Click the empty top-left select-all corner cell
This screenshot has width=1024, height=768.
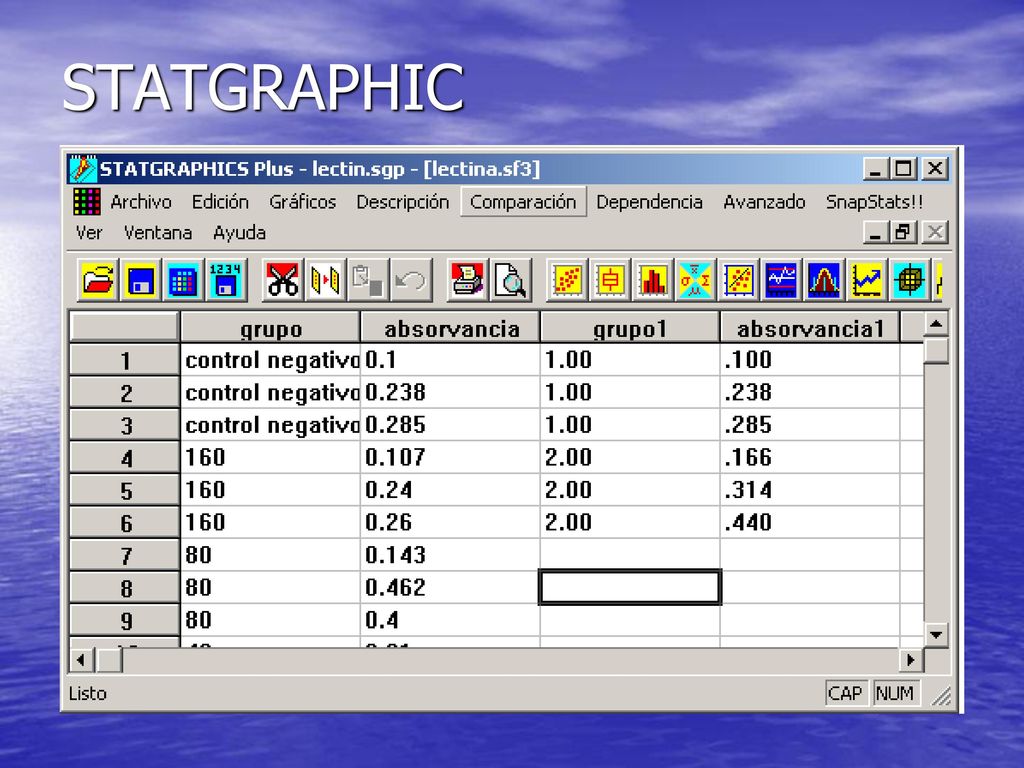tap(124, 327)
